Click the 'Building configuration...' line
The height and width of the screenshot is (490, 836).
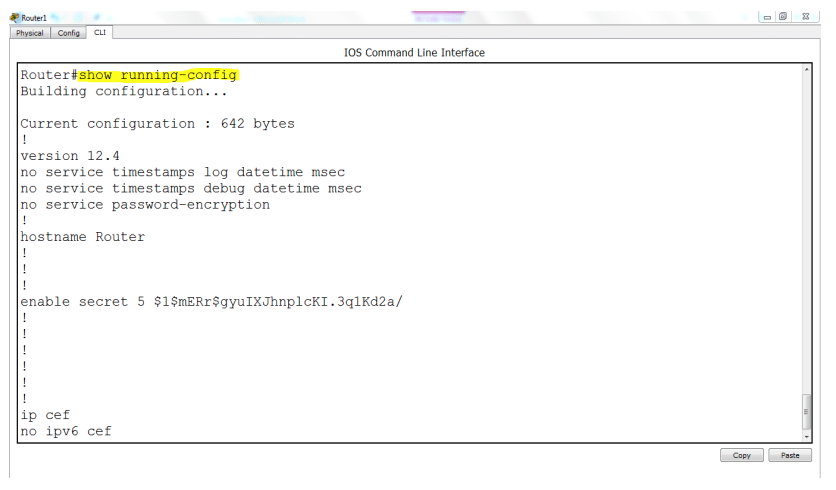coord(124,92)
